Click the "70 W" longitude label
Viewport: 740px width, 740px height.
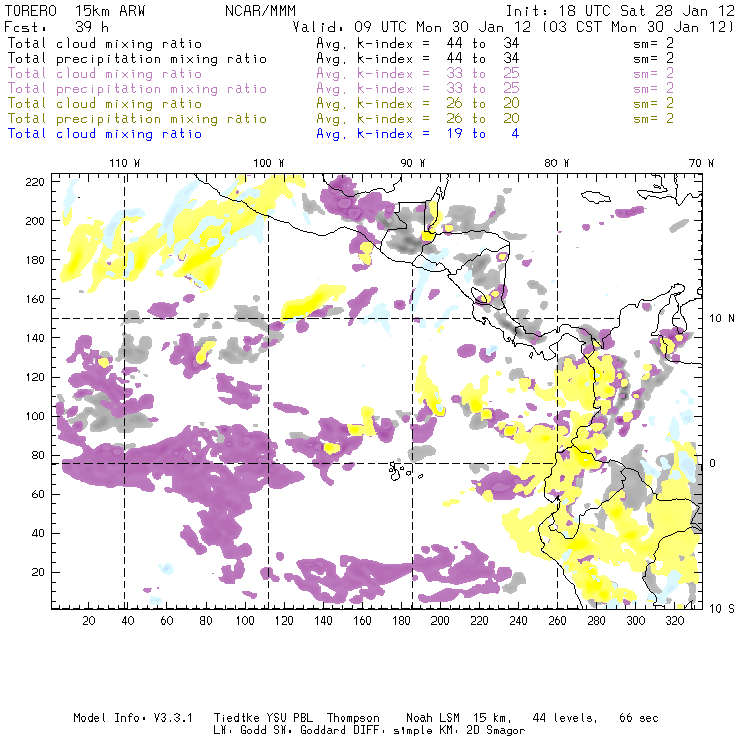[701, 163]
